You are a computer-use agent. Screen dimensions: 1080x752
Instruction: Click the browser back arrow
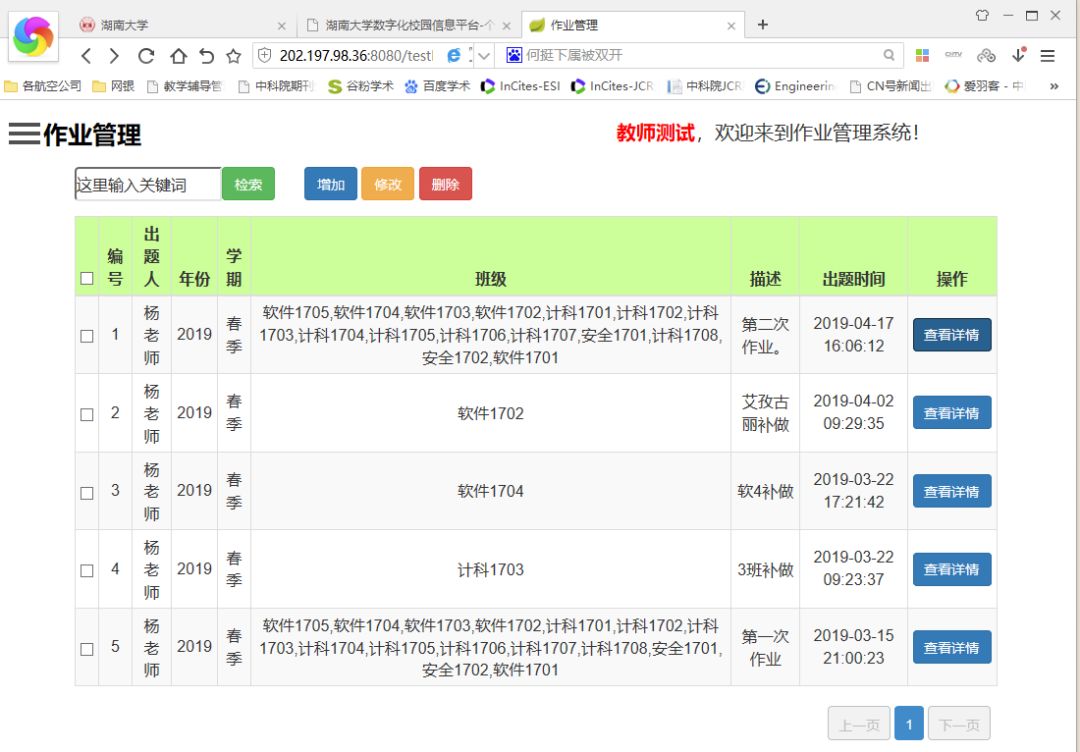(86, 56)
